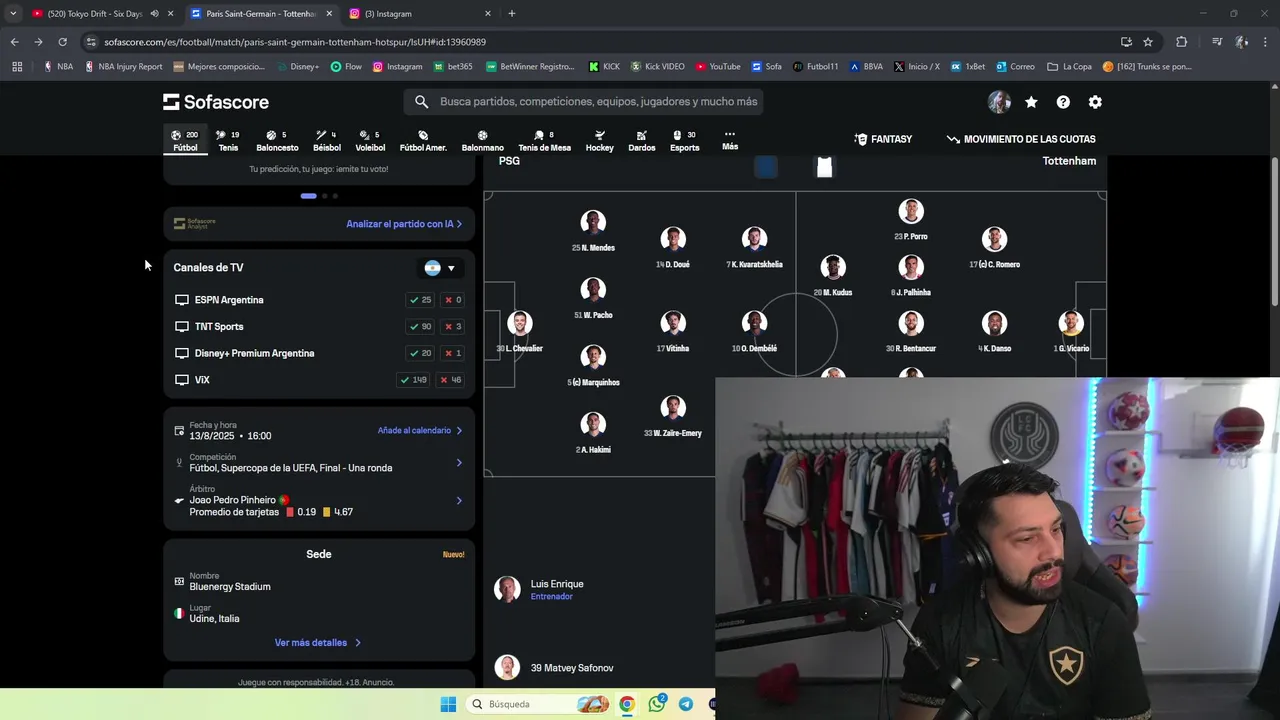Upvote ESPN Argentina channel (25)
This screenshot has height=720, width=1280.
pos(420,300)
